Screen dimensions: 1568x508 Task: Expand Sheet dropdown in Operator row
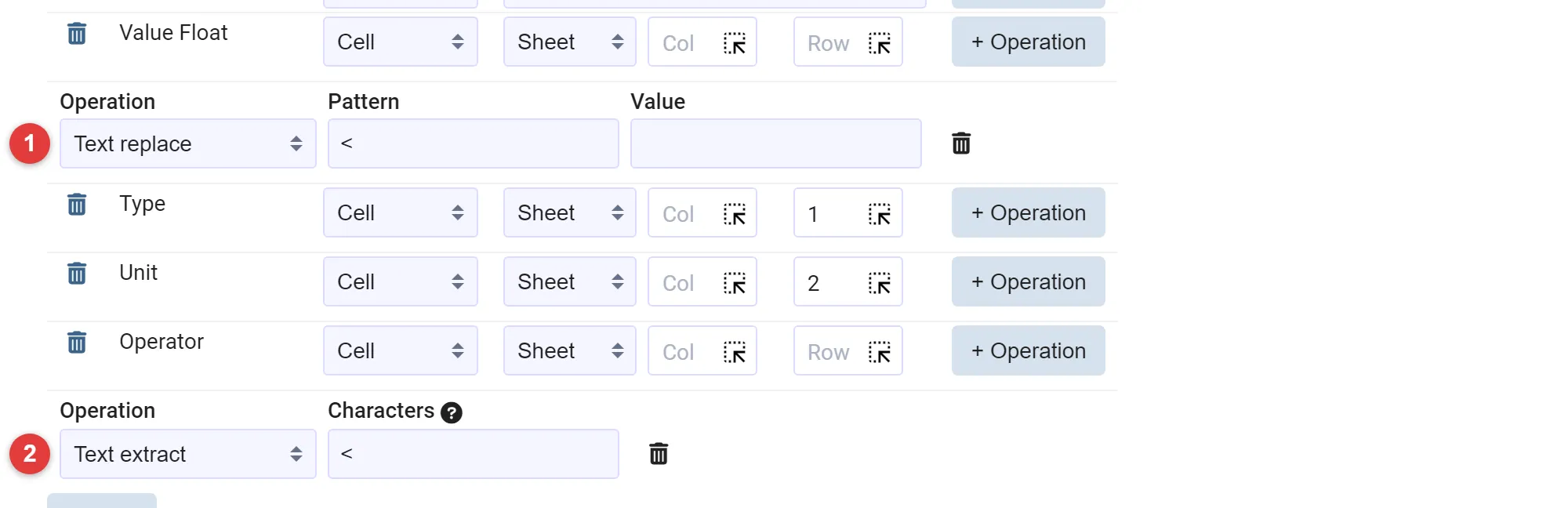tap(570, 350)
